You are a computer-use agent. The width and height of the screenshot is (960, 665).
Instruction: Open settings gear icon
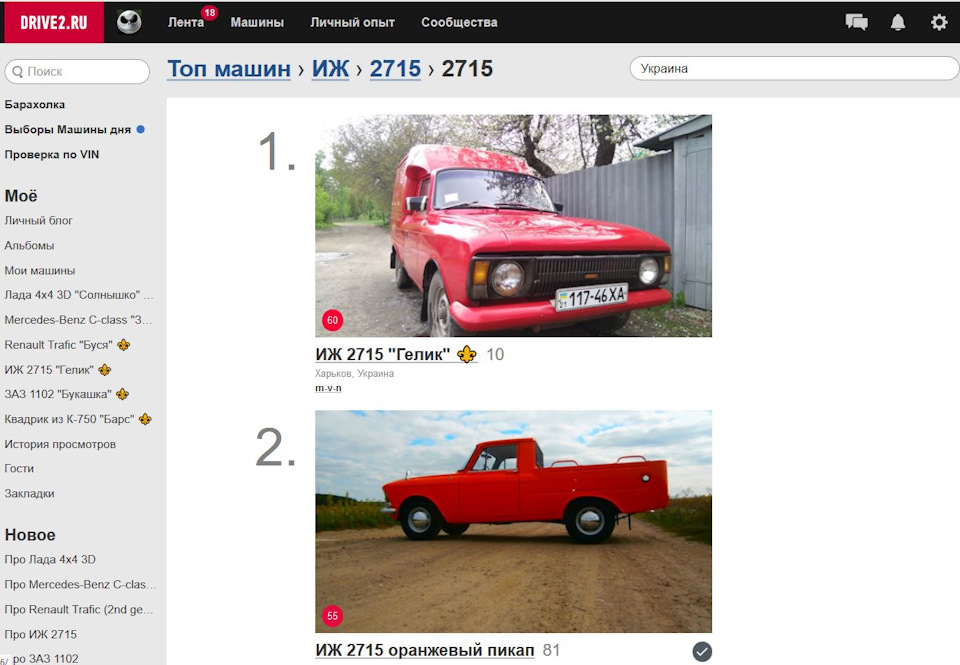pos(939,23)
